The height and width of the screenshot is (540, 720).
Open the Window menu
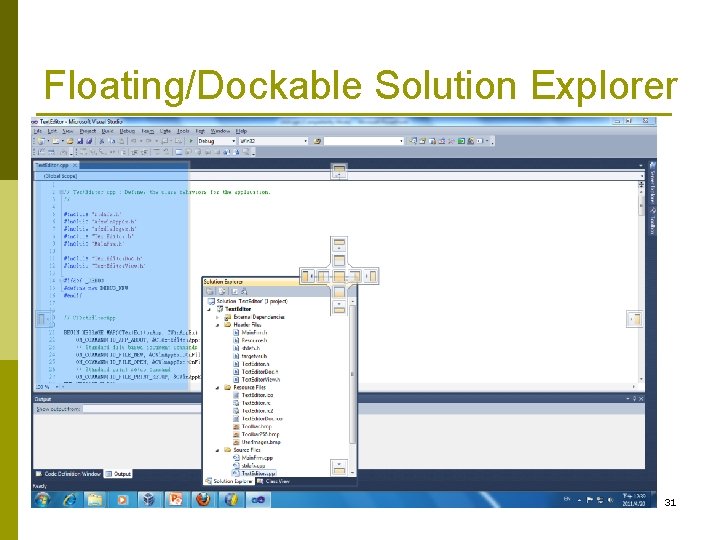220,131
